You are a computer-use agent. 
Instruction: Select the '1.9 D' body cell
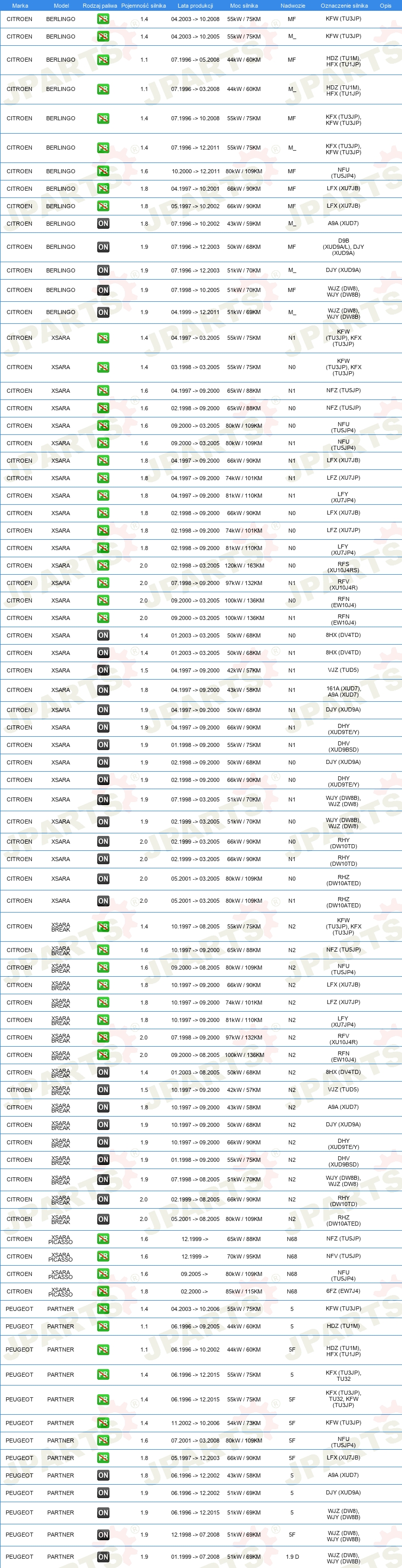pyautogui.click(x=293, y=1557)
